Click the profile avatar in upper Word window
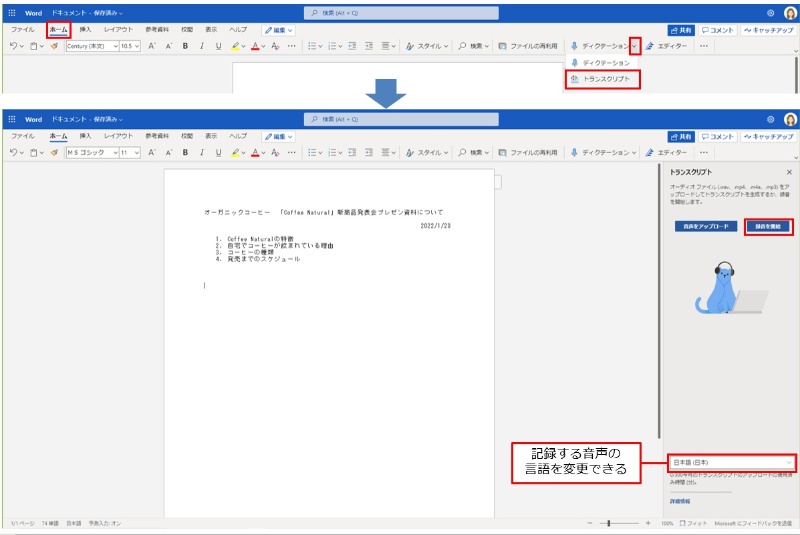The width and height of the screenshot is (800, 535). 790,13
